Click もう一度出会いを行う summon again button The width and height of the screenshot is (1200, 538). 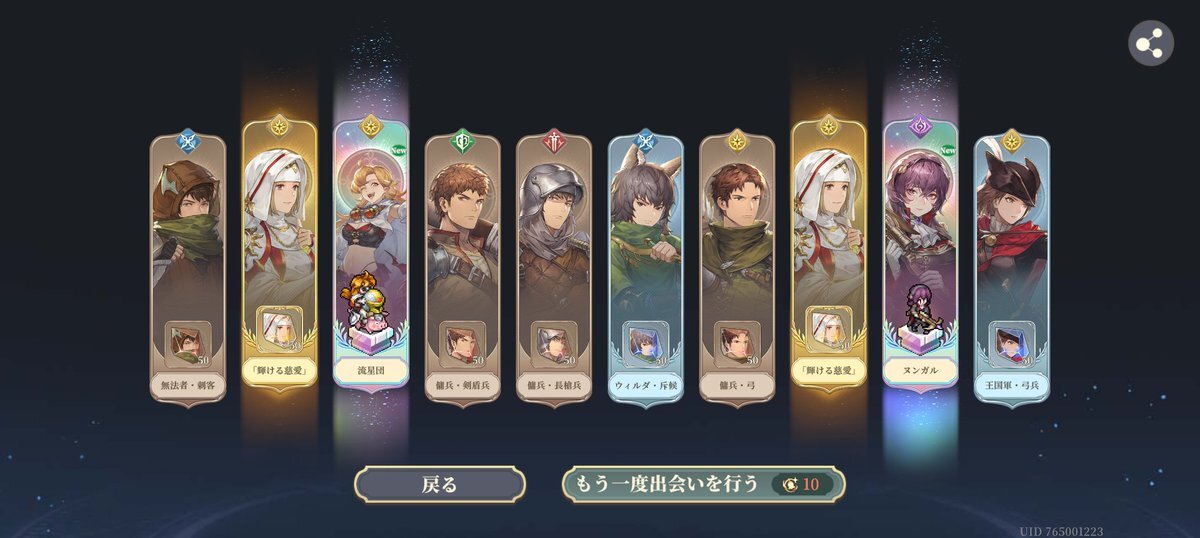[704, 485]
